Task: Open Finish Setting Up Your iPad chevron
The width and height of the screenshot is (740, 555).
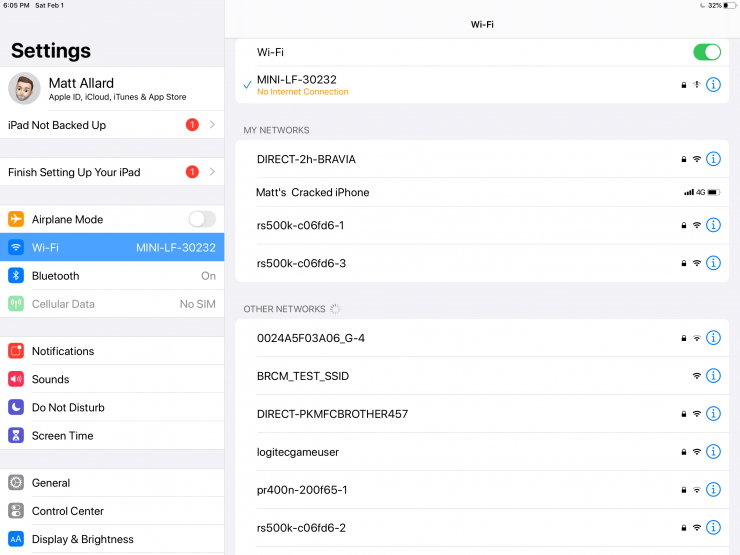Action: [x=212, y=172]
